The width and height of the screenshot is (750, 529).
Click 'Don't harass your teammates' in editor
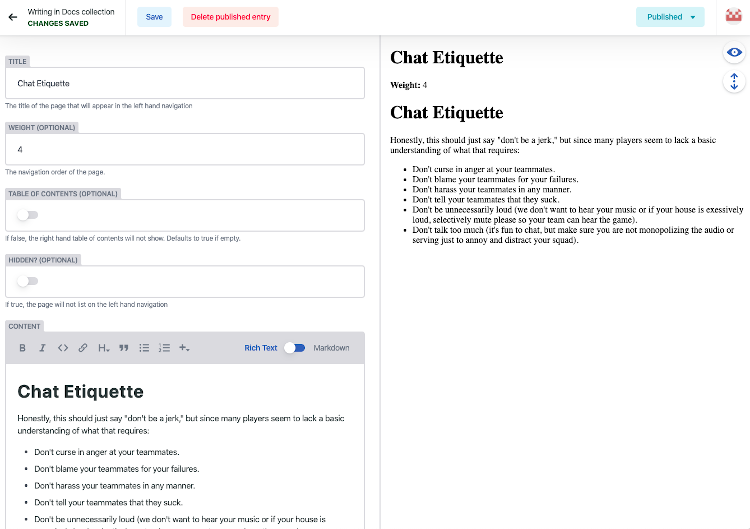115,485
